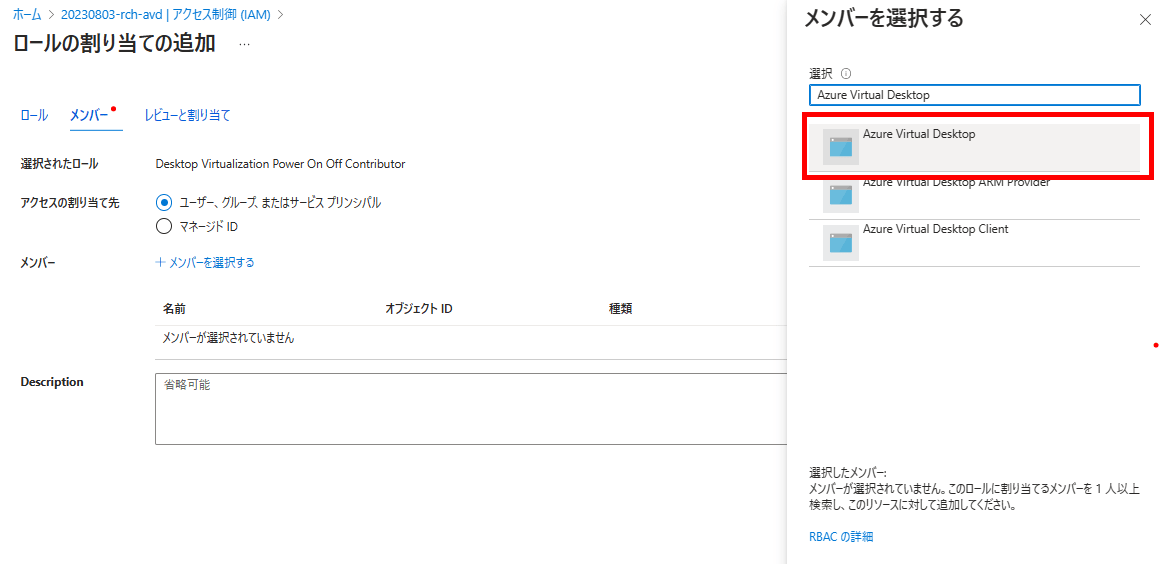Click the Azure Virtual Desktop ARM Provider icon
1162x564 pixels.
tap(840, 195)
